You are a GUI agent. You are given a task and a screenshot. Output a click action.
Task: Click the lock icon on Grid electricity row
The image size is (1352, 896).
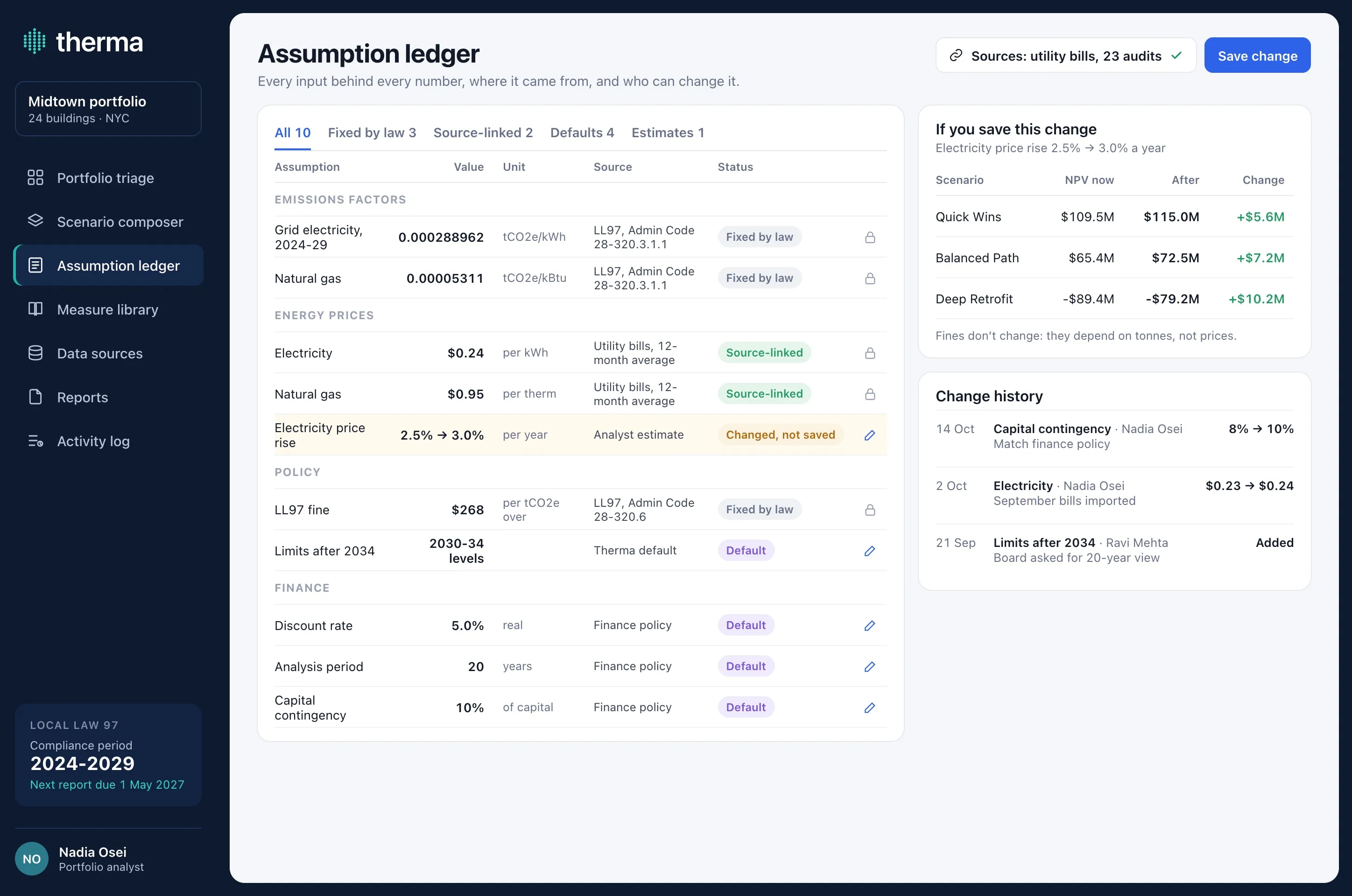(870, 237)
